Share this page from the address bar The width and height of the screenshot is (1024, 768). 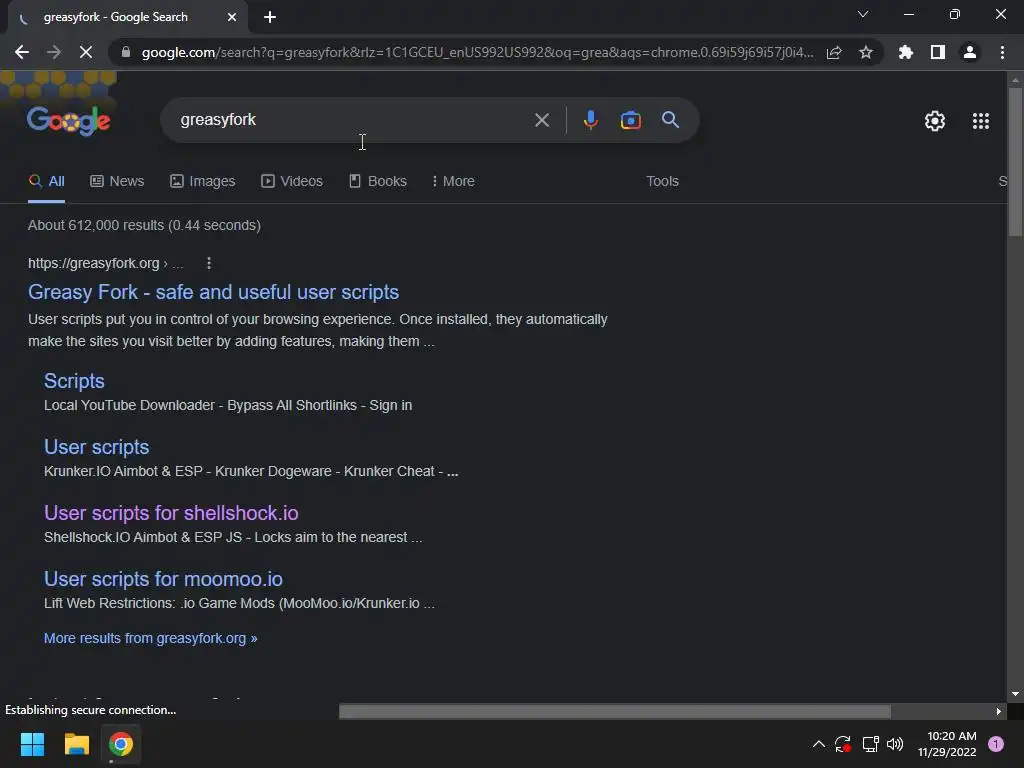(x=834, y=52)
